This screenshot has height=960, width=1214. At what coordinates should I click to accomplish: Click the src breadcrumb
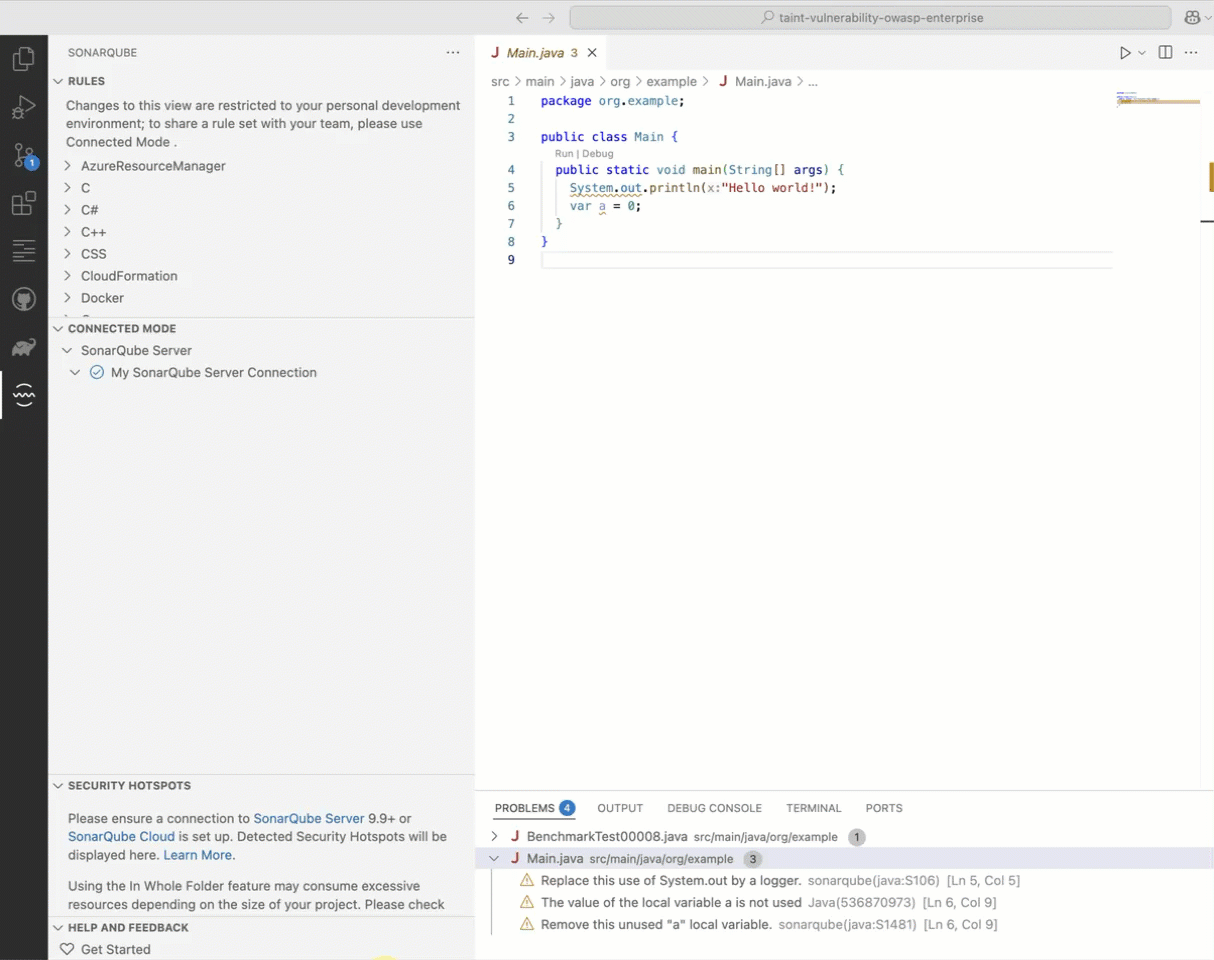(500, 81)
